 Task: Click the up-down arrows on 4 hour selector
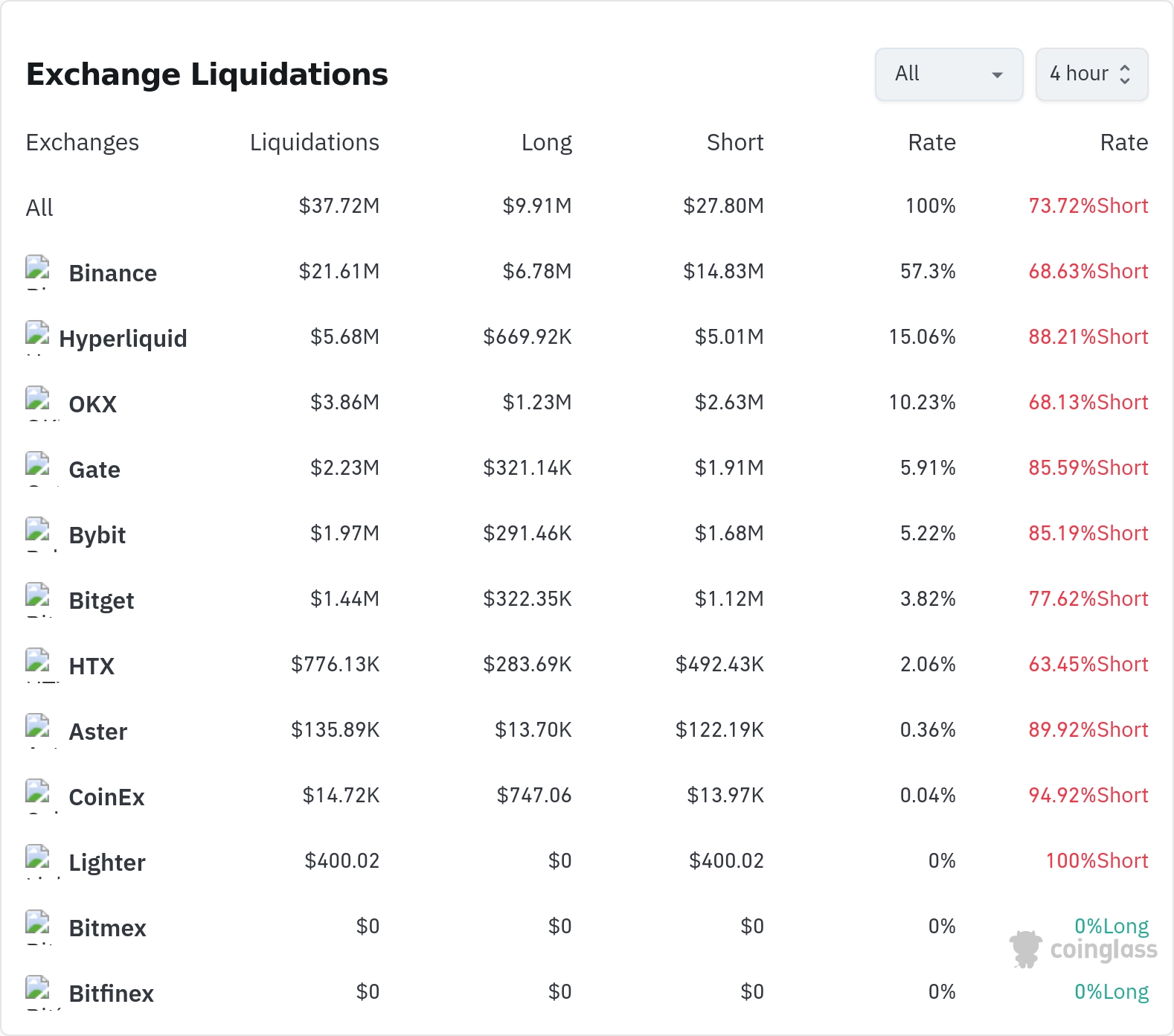click(1125, 74)
